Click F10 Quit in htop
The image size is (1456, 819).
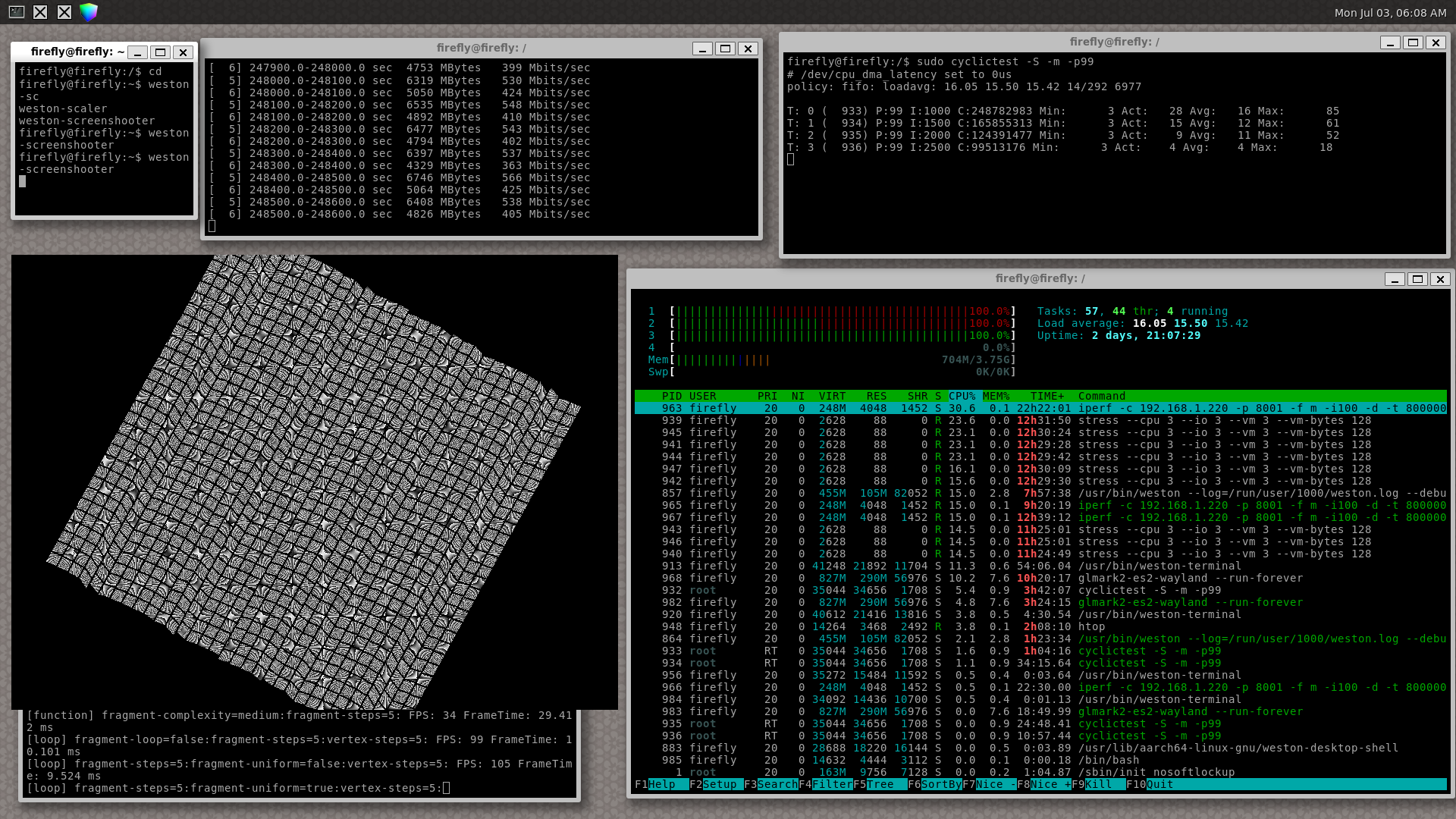(1150, 784)
